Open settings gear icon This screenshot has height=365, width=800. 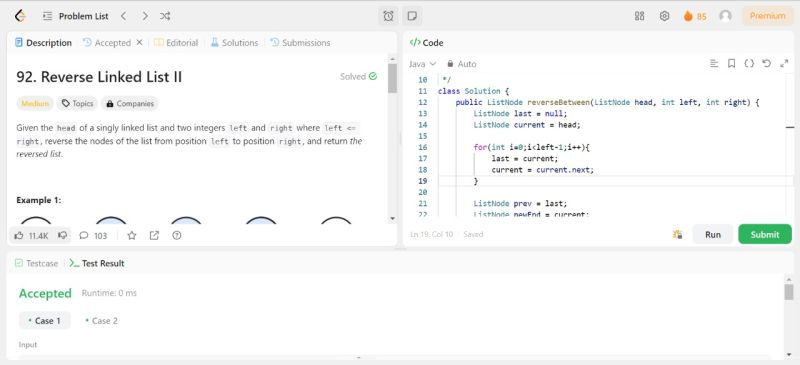coord(664,16)
